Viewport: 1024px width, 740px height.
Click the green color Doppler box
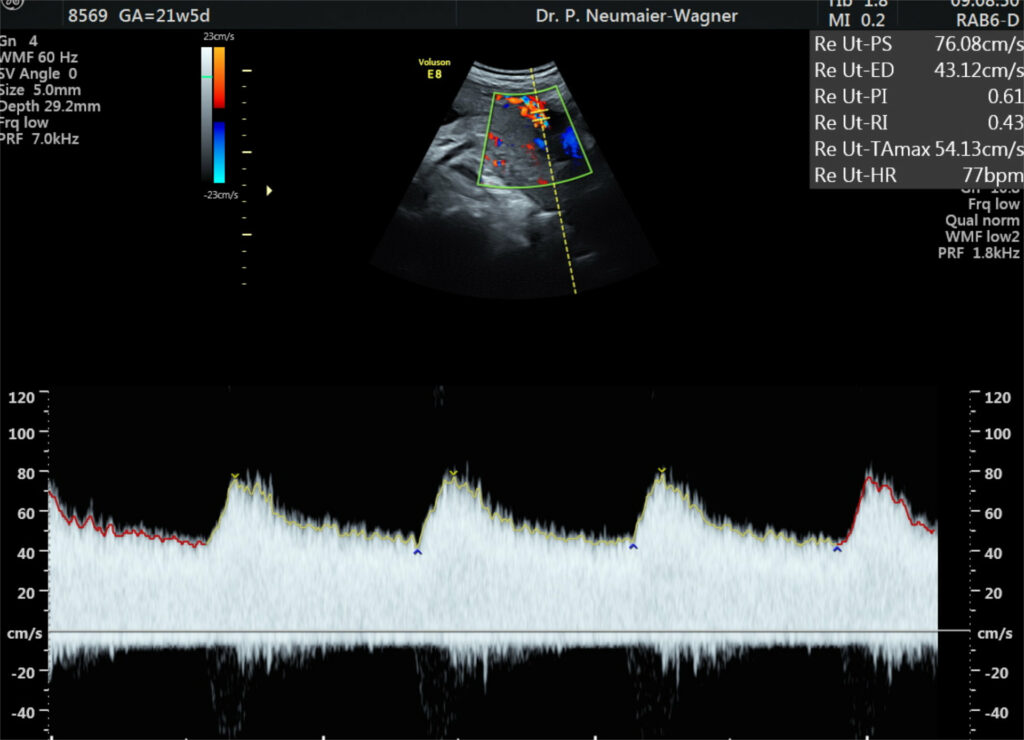tap(535, 137)
